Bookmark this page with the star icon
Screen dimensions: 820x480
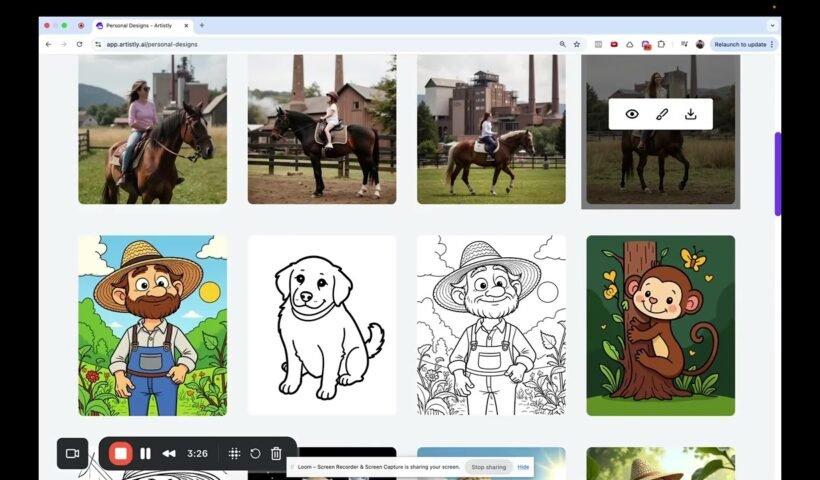[x=576, y=44]
